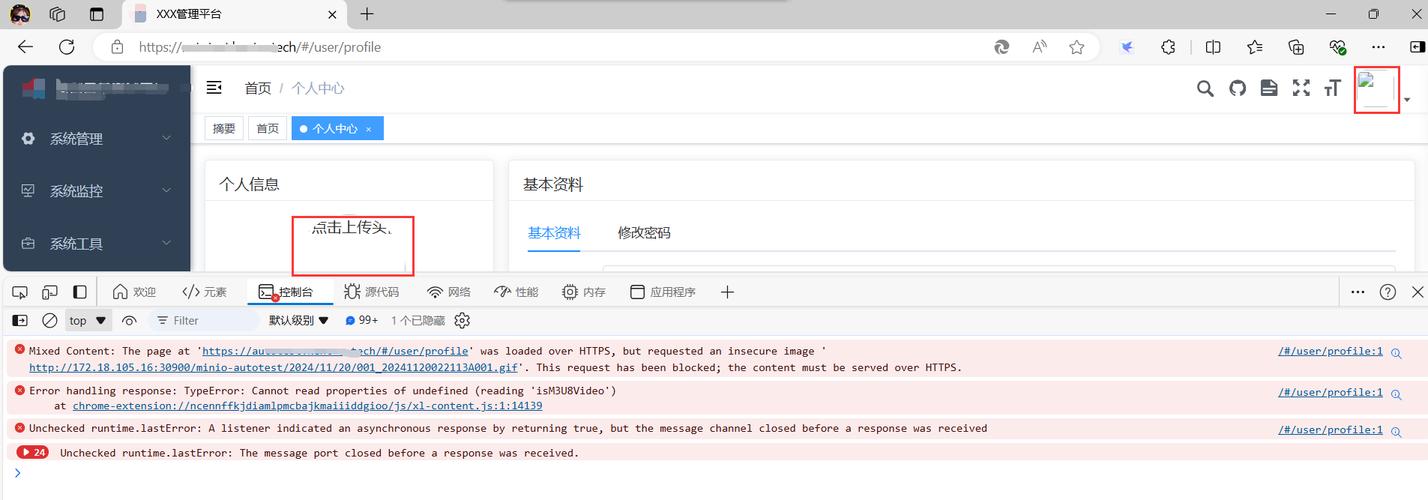The width and height of the screenshot is (1428, 500).
Task: Click the console Filter input field
Action: 204,321
